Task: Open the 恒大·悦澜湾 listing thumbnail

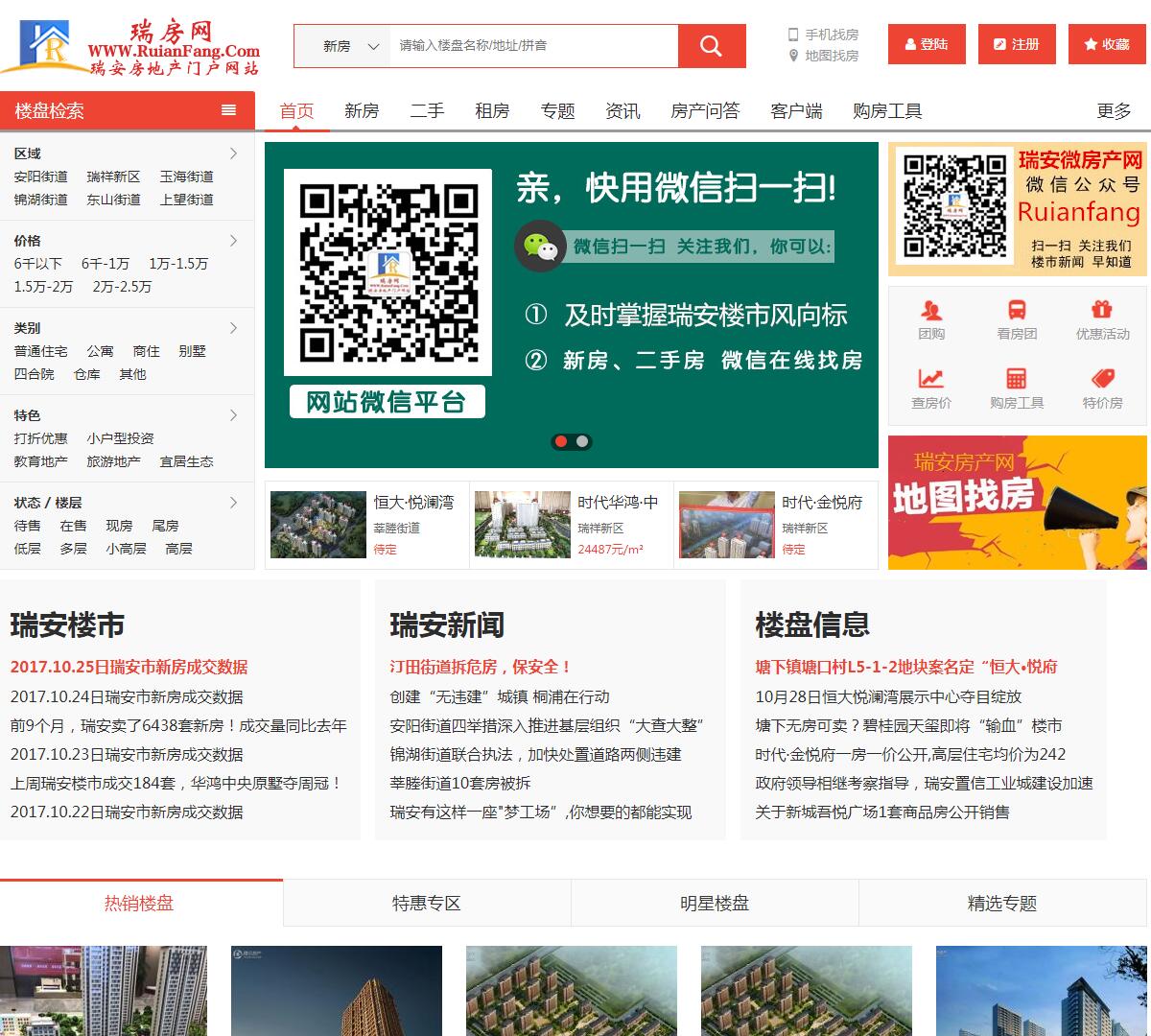Action: click(318, 525)
